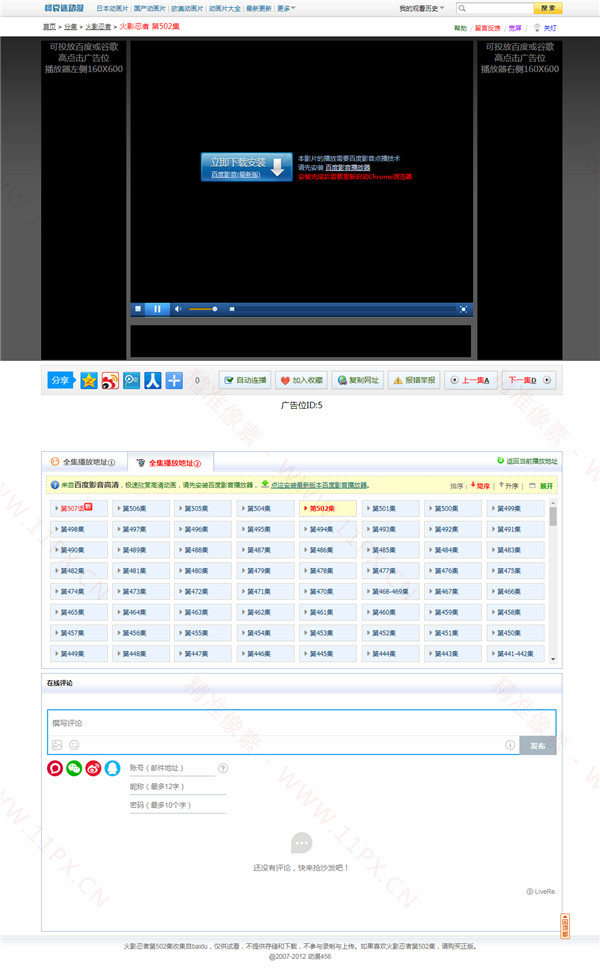This screenshot has height=975, width=600.
Task: Sort episodes by 降序 descending
Action: (480, 486)
